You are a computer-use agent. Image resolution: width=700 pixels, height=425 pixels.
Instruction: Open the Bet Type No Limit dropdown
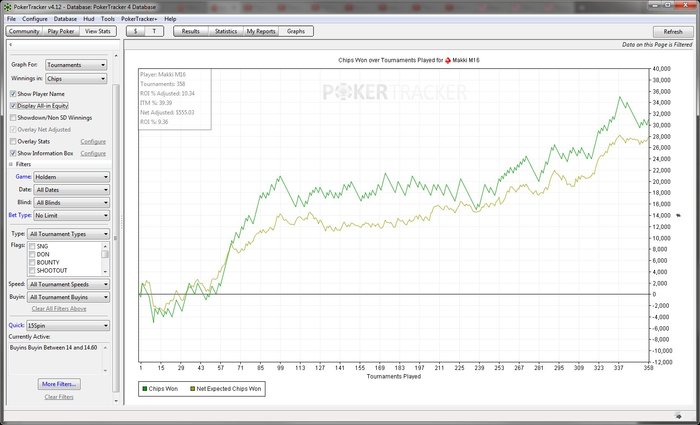[x=71, y=216]
